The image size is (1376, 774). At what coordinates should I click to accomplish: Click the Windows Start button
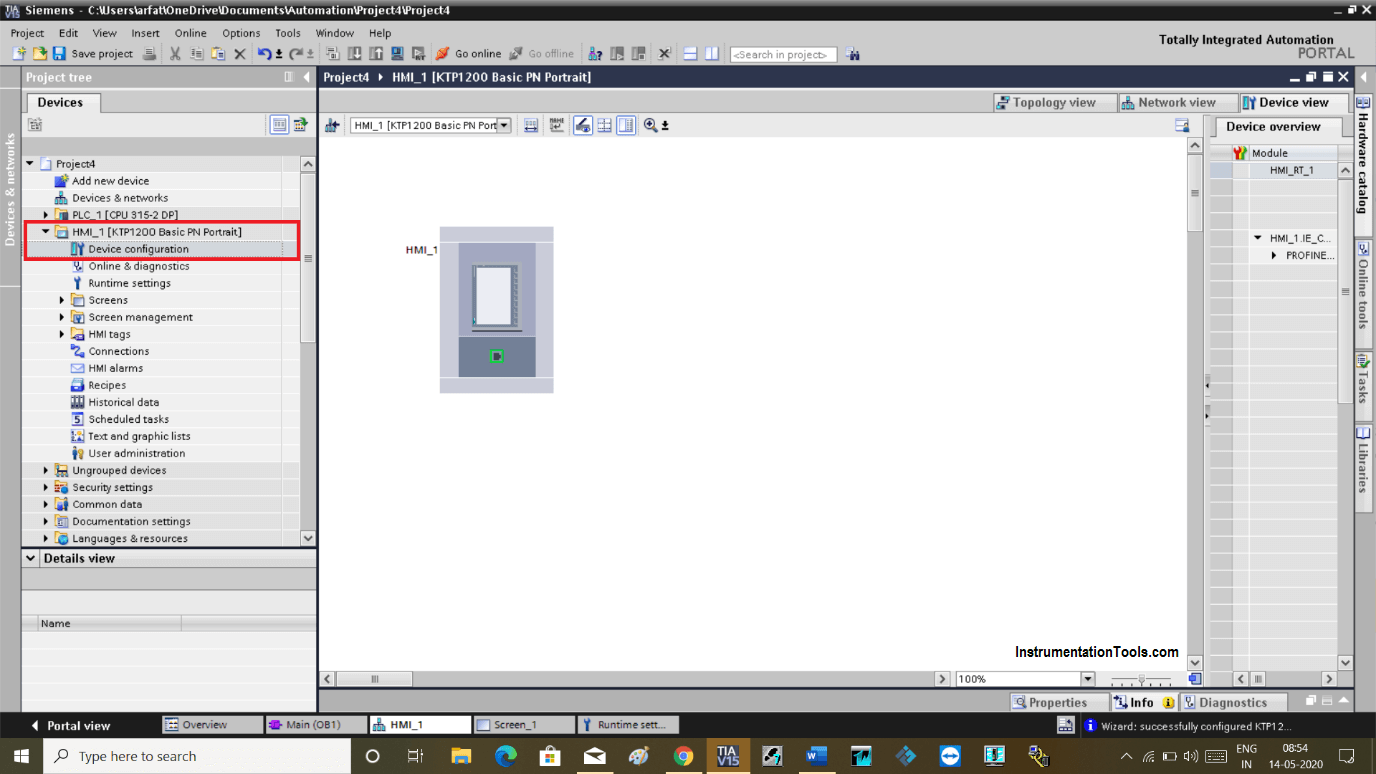pyautogui.click(x=21, y=756)
